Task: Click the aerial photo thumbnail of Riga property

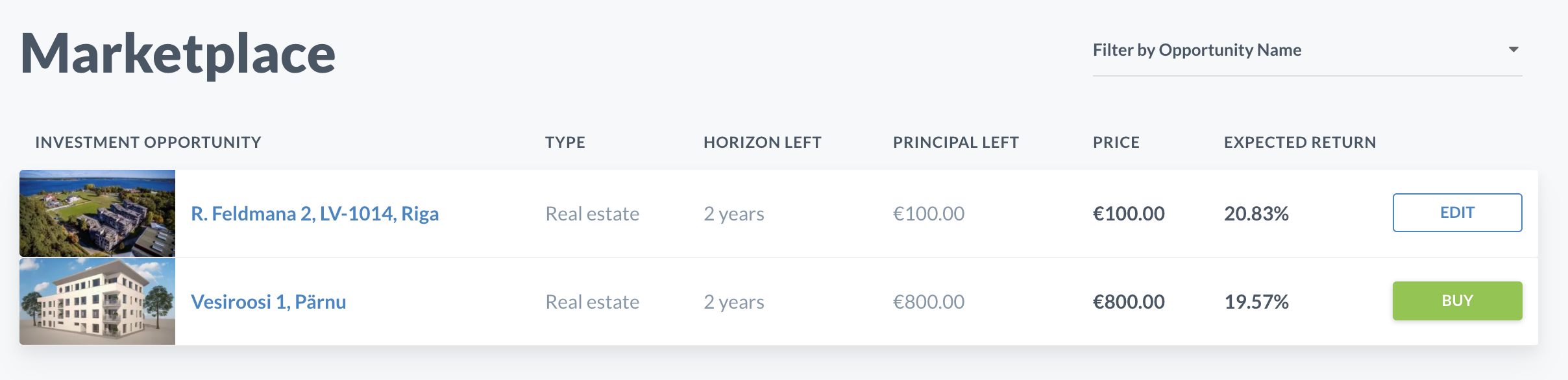Action: tap(97, 213)
